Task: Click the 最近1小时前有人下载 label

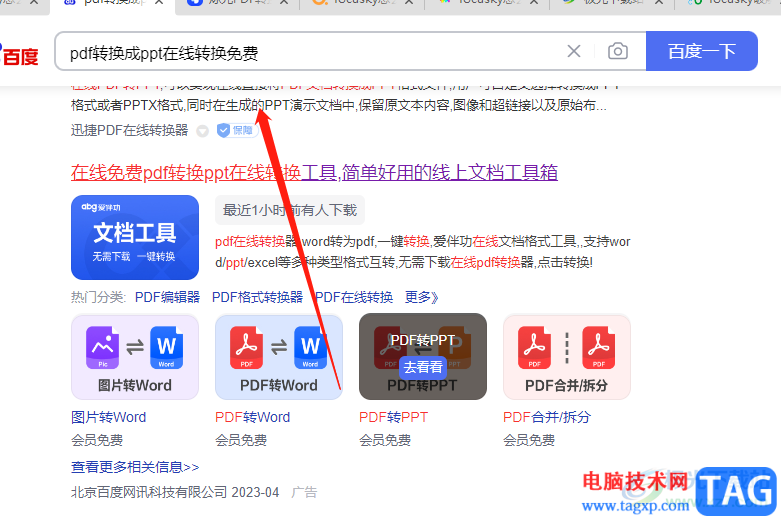Action: [290, 210]
